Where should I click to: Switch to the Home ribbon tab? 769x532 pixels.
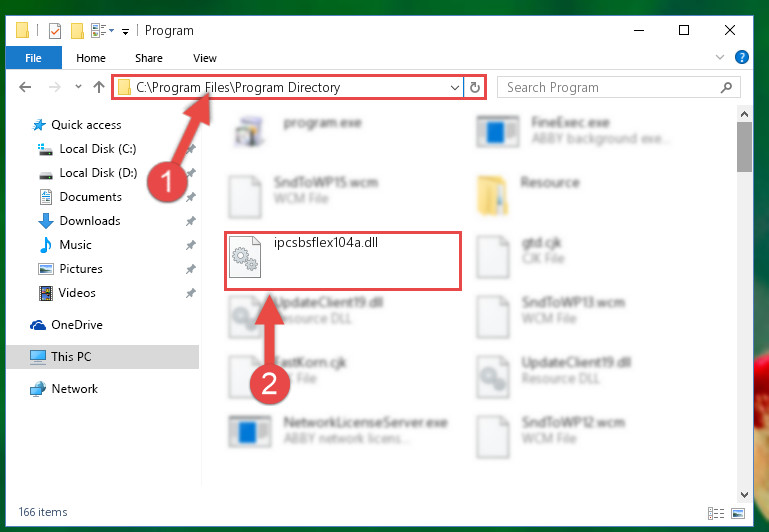(91, 58)
